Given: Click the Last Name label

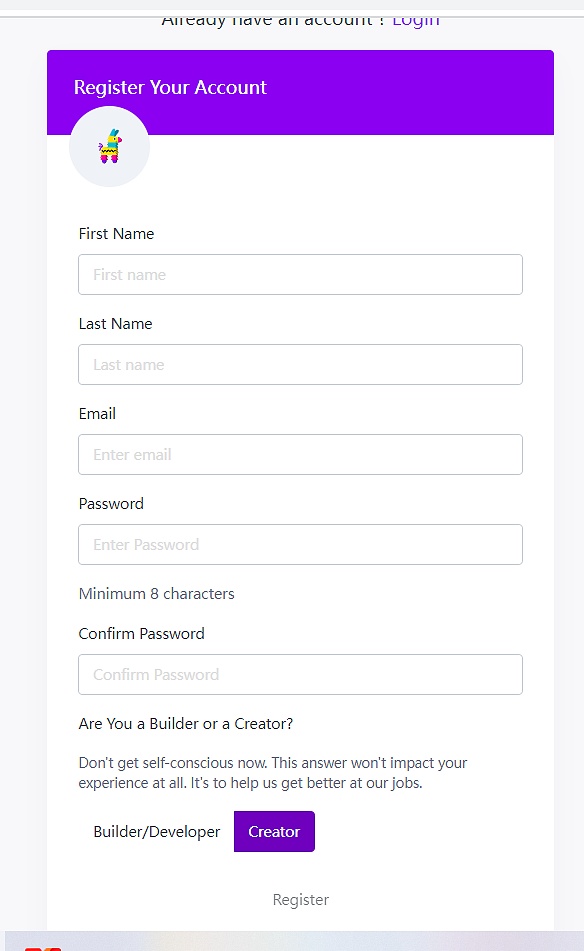Looking at the screenshot, I should [115, 324].
